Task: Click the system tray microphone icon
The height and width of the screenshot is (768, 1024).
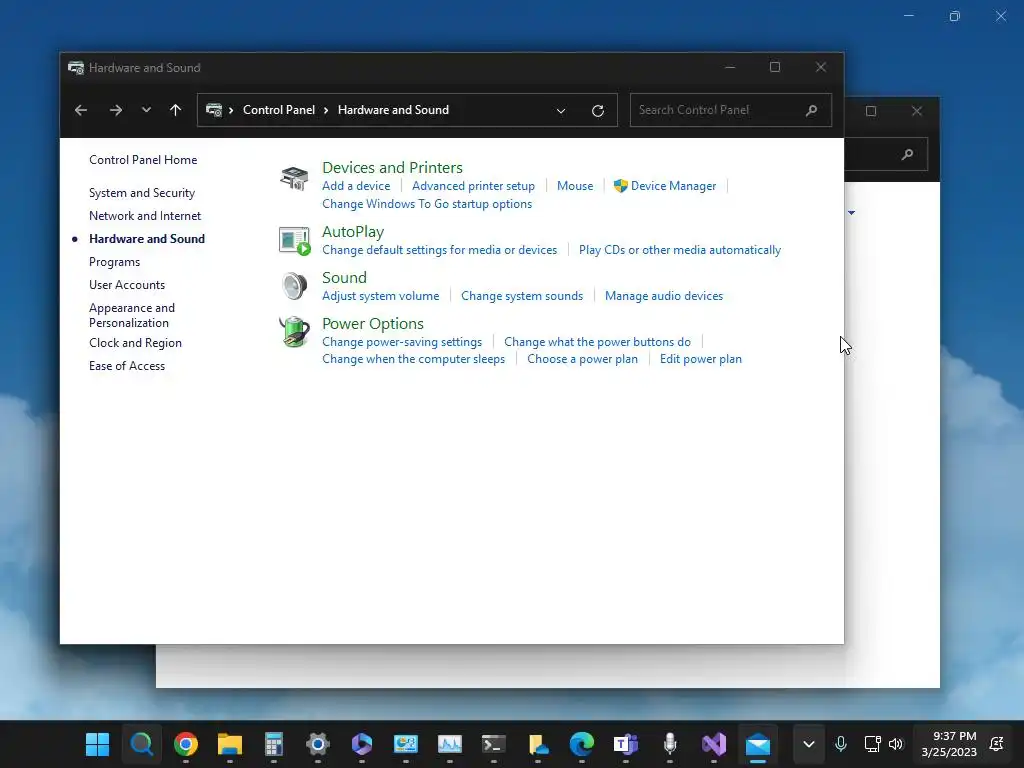Action: click(x=840, y=744)
